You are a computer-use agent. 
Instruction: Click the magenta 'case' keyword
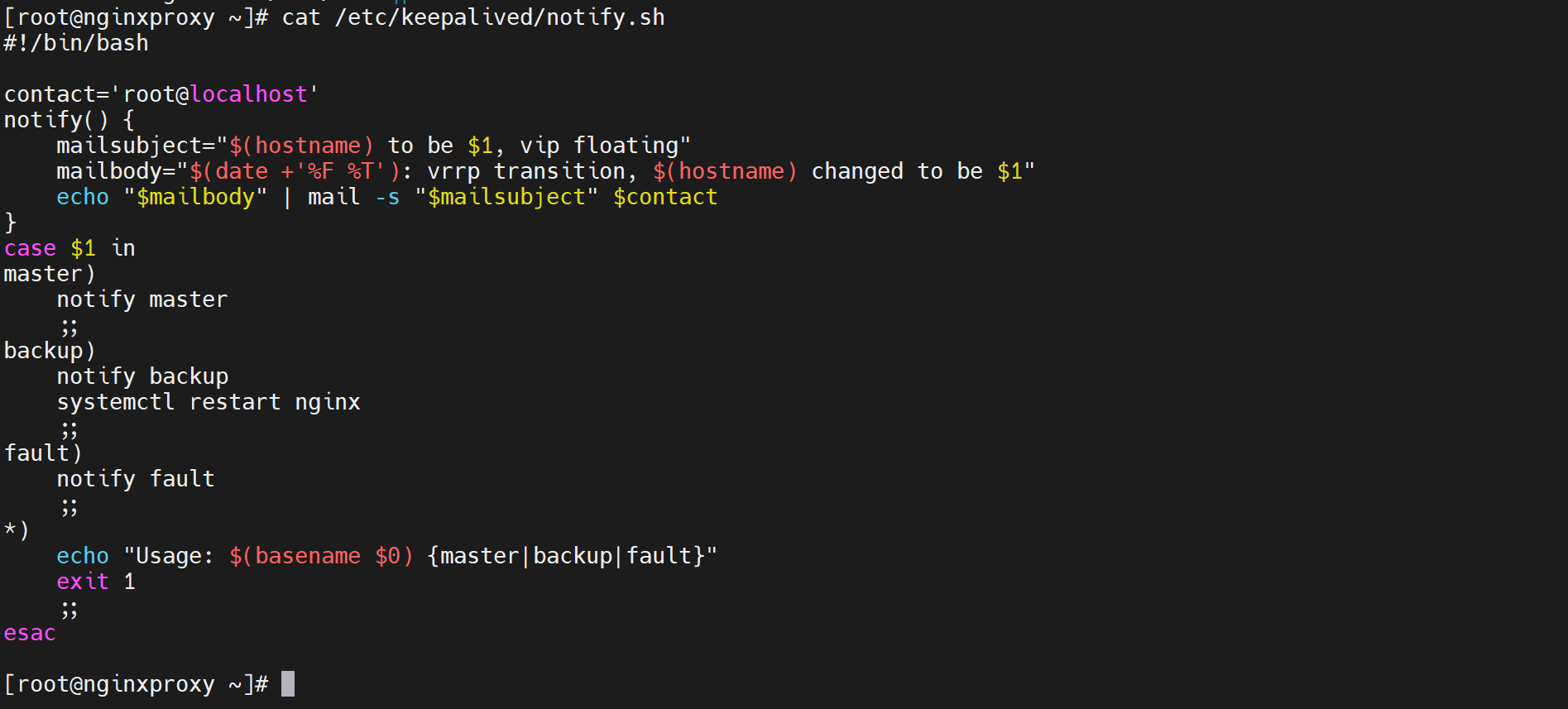[30, 248]
